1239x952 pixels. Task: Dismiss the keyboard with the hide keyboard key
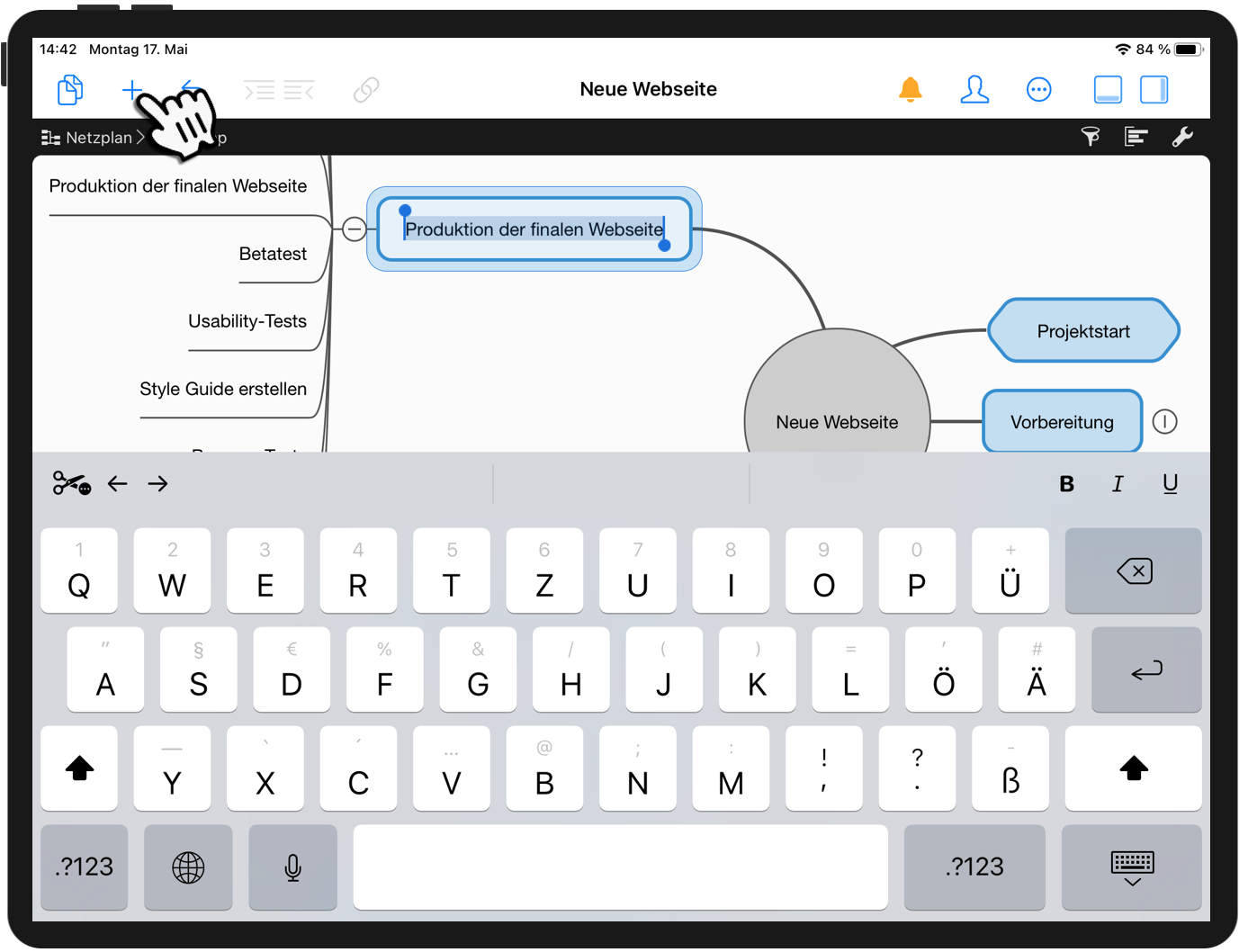click(1131, 867)
